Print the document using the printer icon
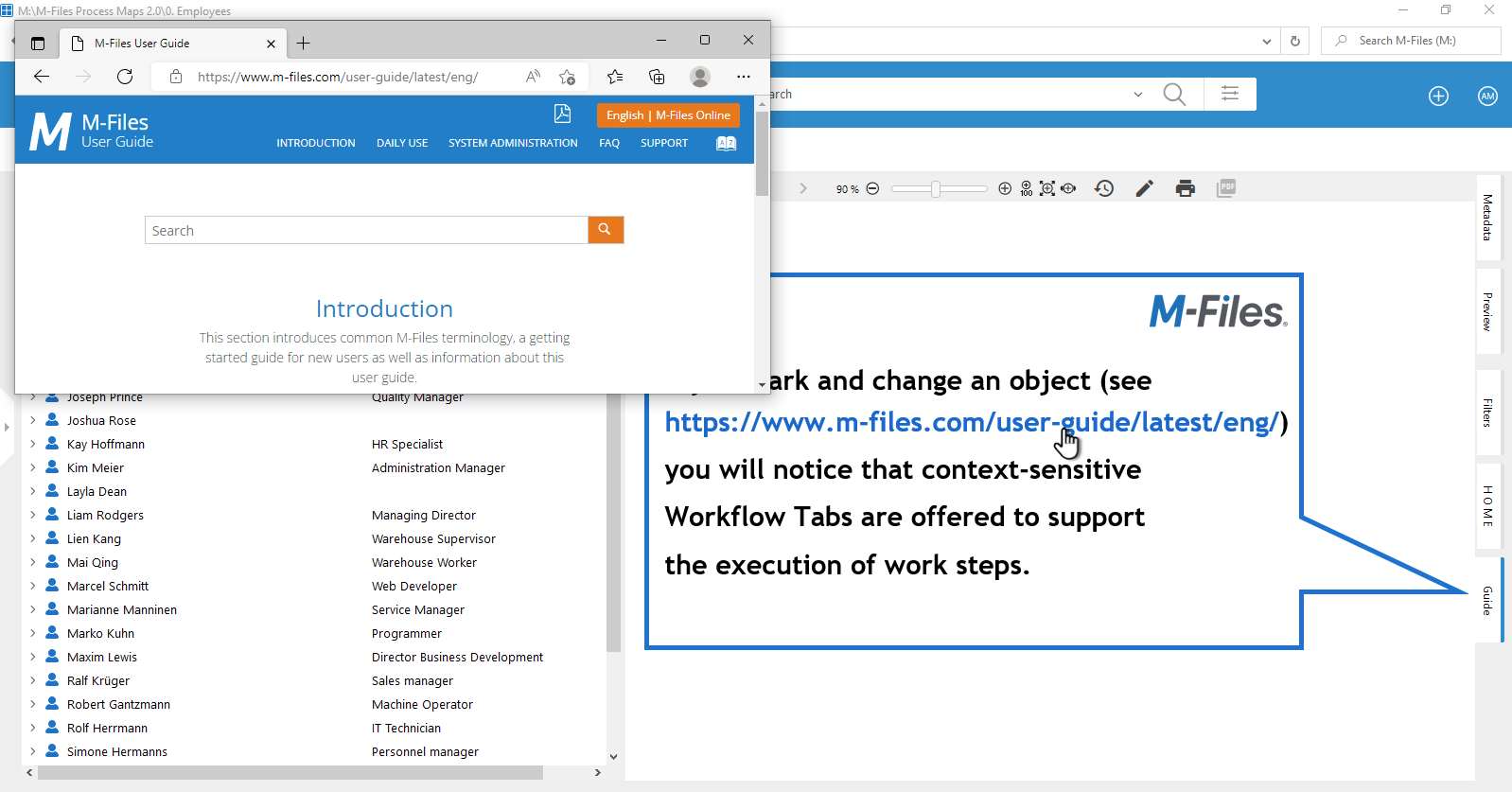 click(1185, 188)
